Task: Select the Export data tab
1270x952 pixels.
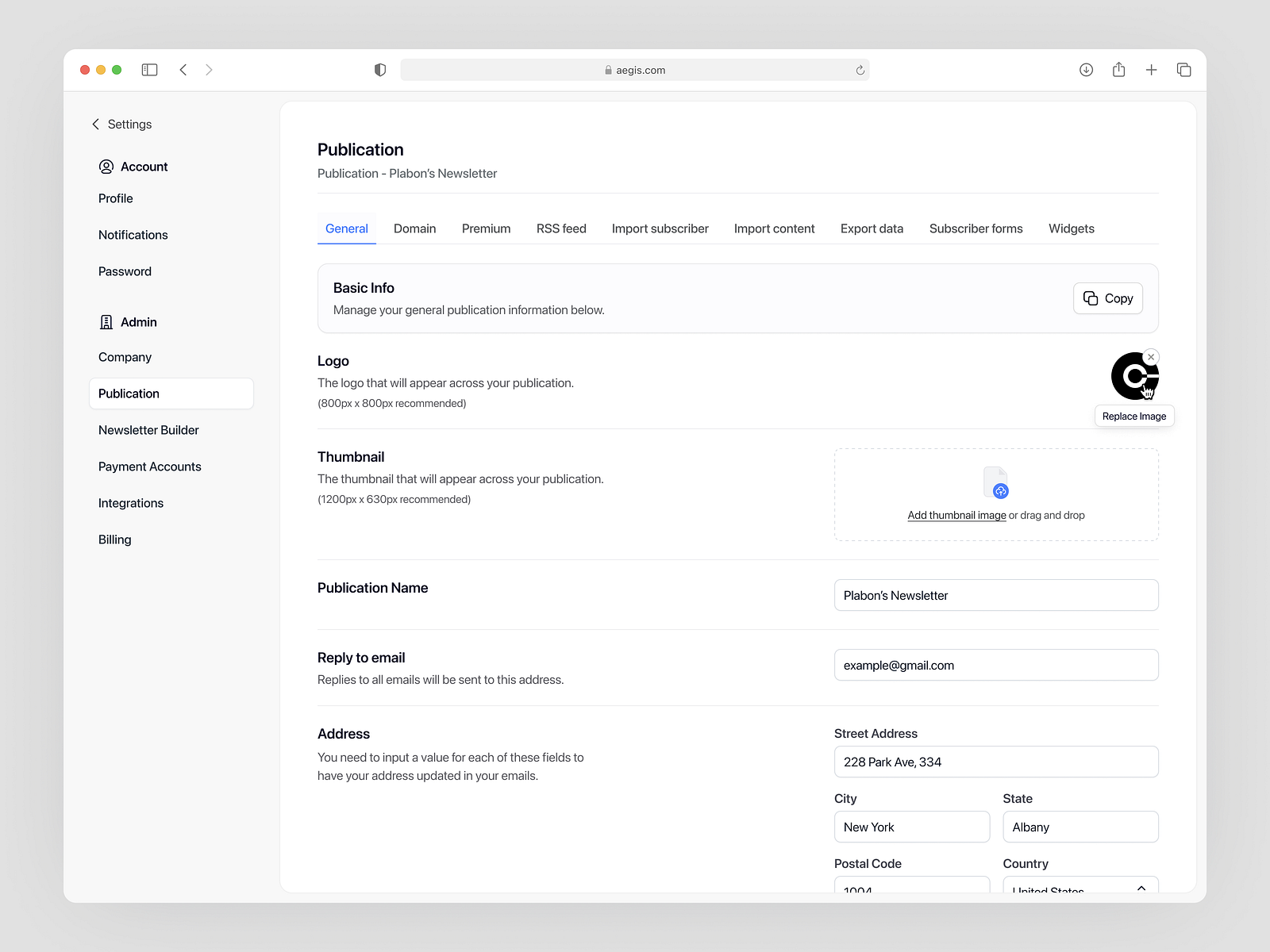Action: coord(872,228)
